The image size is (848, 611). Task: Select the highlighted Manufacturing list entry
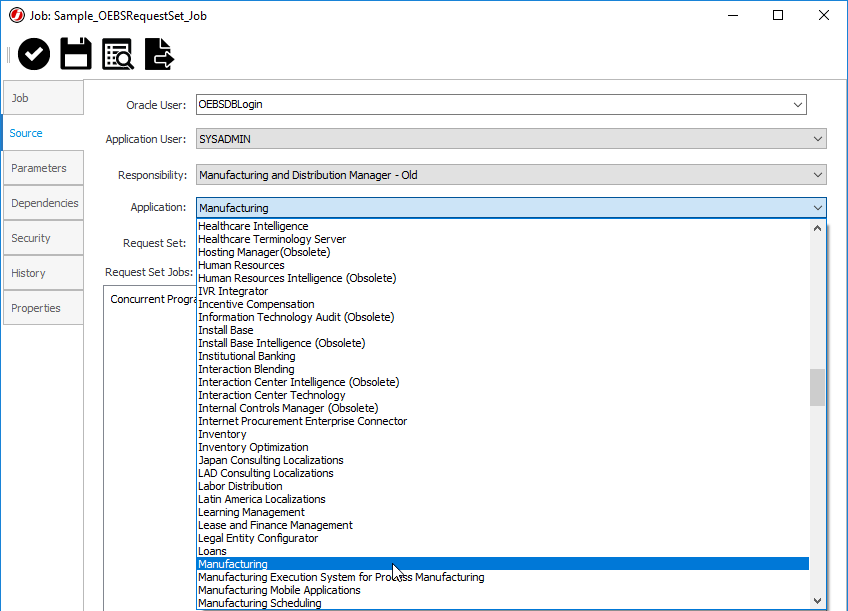click(502, 563)
